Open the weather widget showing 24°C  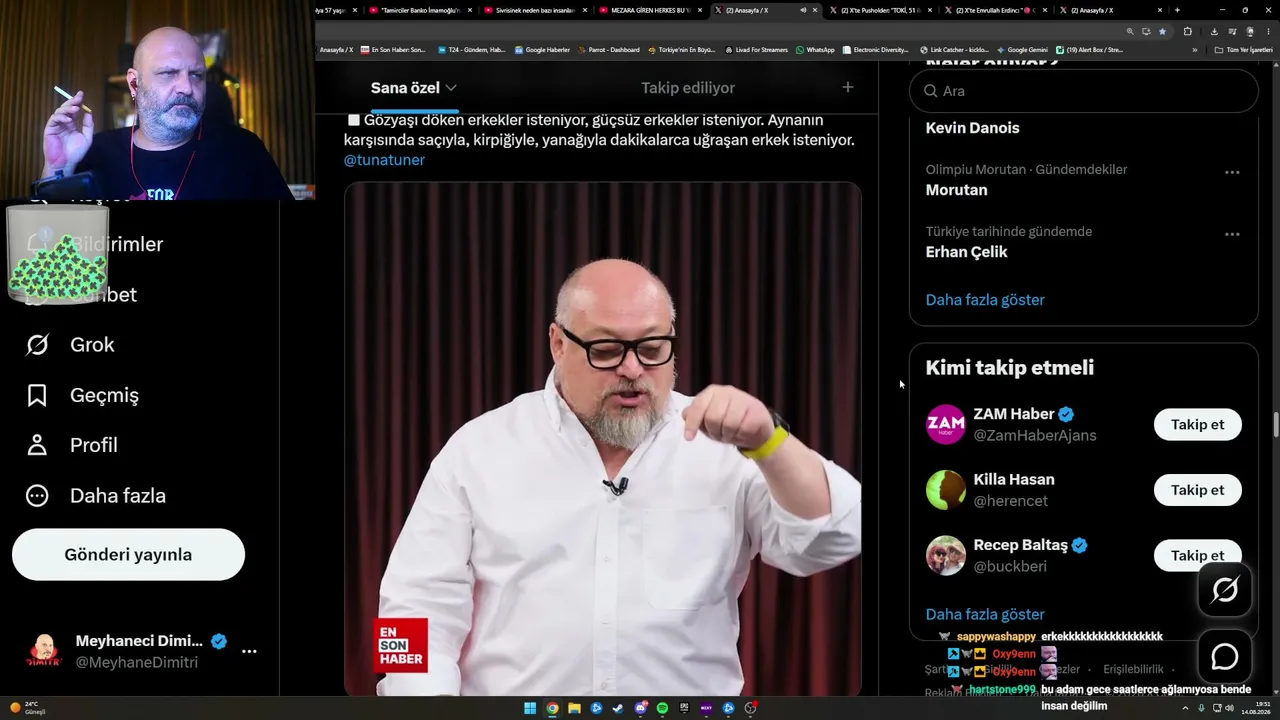[x=27, y=708]
